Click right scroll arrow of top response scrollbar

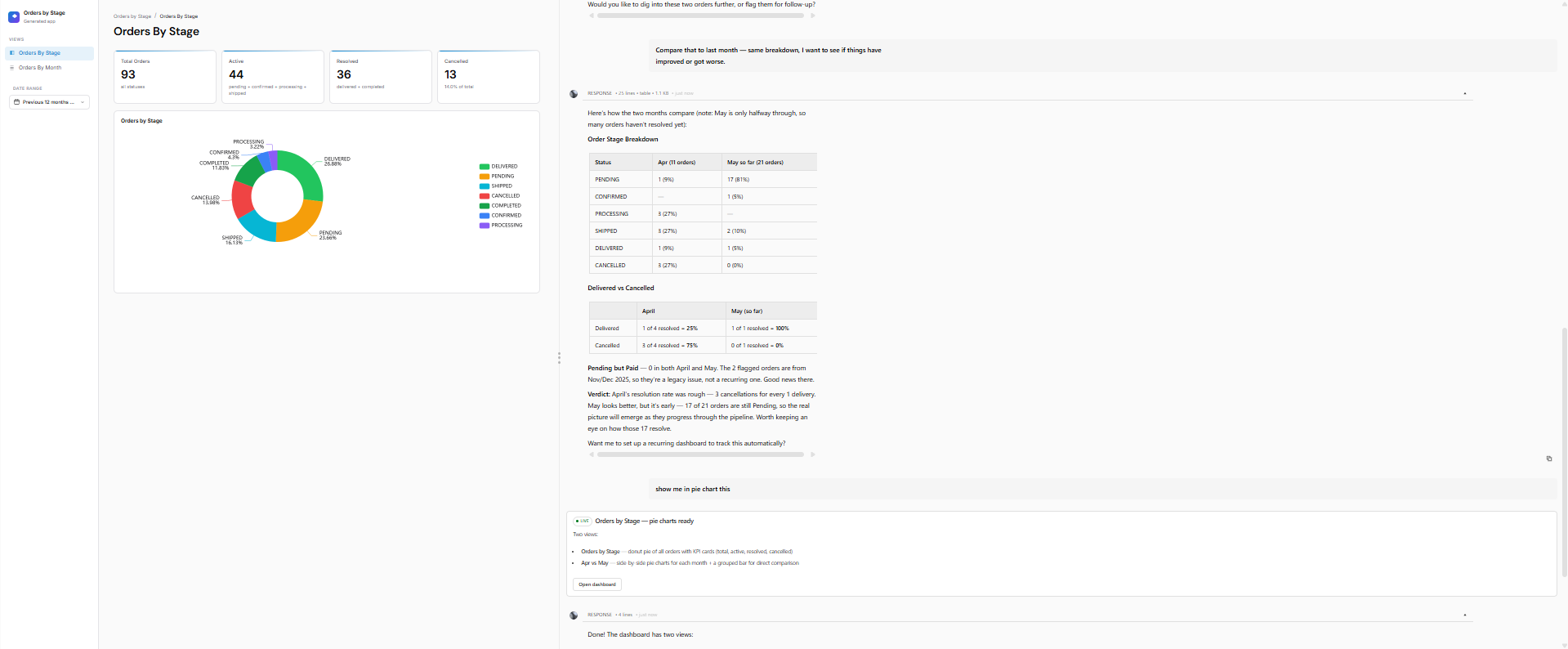(812, 16)
